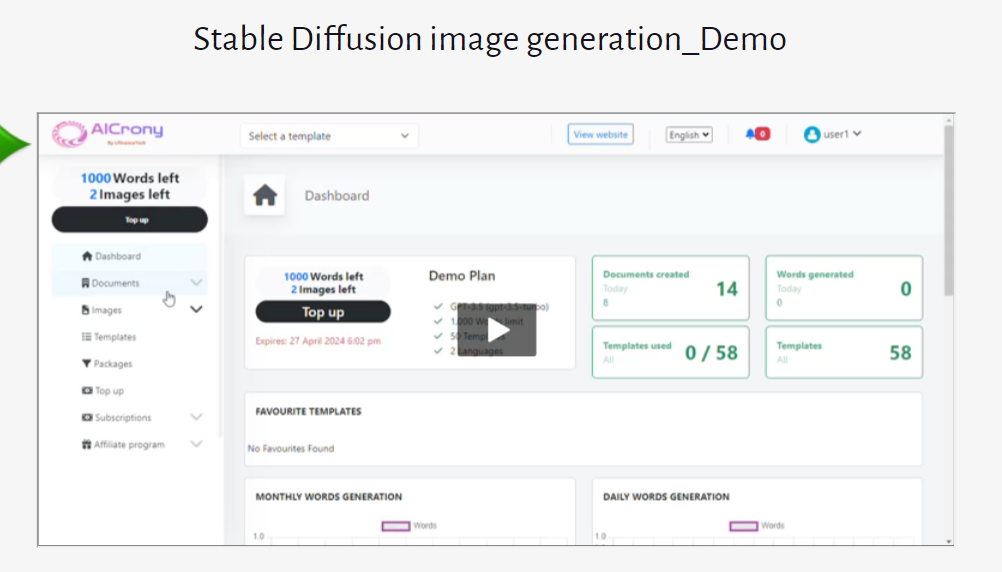Click the Expires 27 April 2024 text
The height and width of the screenshot is (572, 1002).
(318, 341)
